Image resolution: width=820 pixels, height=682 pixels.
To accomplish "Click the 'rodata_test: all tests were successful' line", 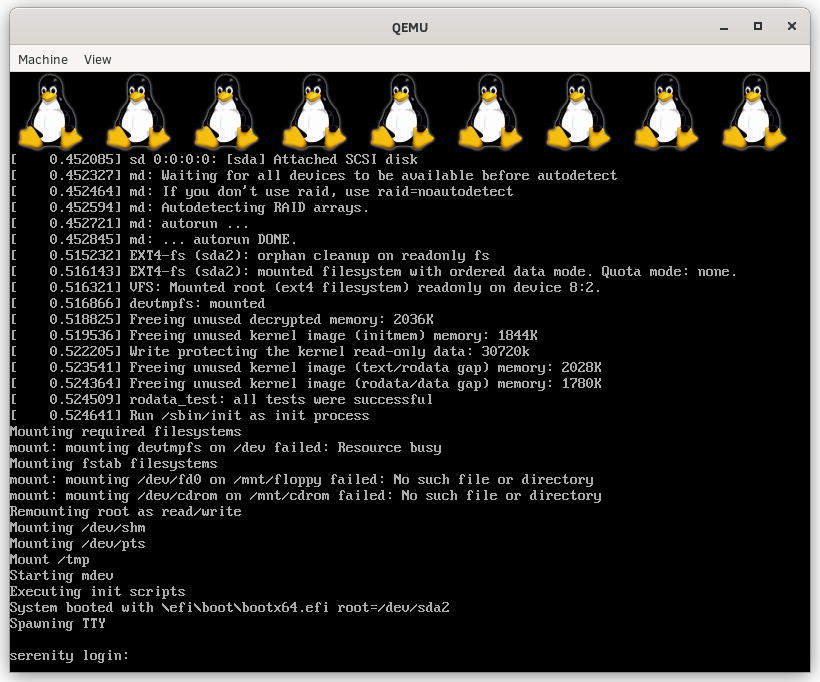I will (221, 400).
